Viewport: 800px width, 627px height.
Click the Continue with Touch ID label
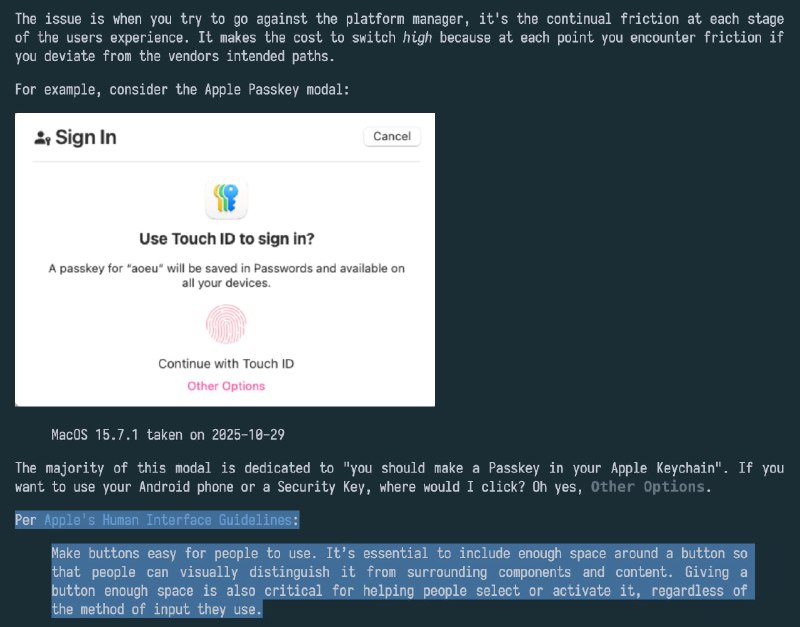[226, 363]
